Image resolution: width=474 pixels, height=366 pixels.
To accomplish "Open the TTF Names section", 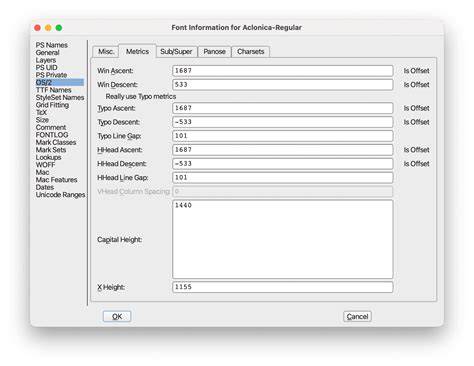I will click(53, 90).
